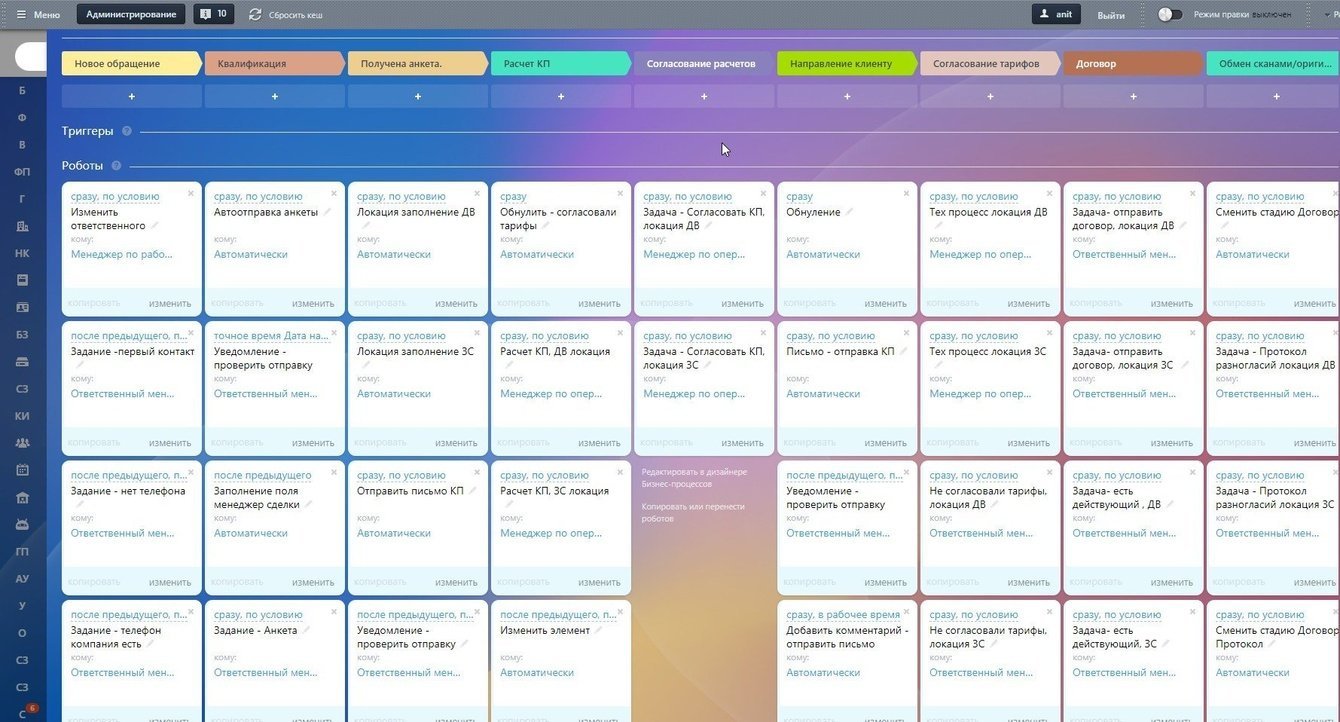Viewport: 1340px width, 722px height.
Task: Open the КИ item in sidebar
Action: (x=22, y=415)
